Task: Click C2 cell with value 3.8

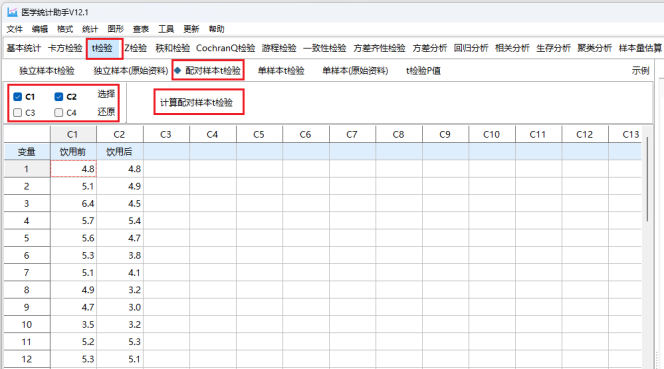Action: (x=120, y=255)
